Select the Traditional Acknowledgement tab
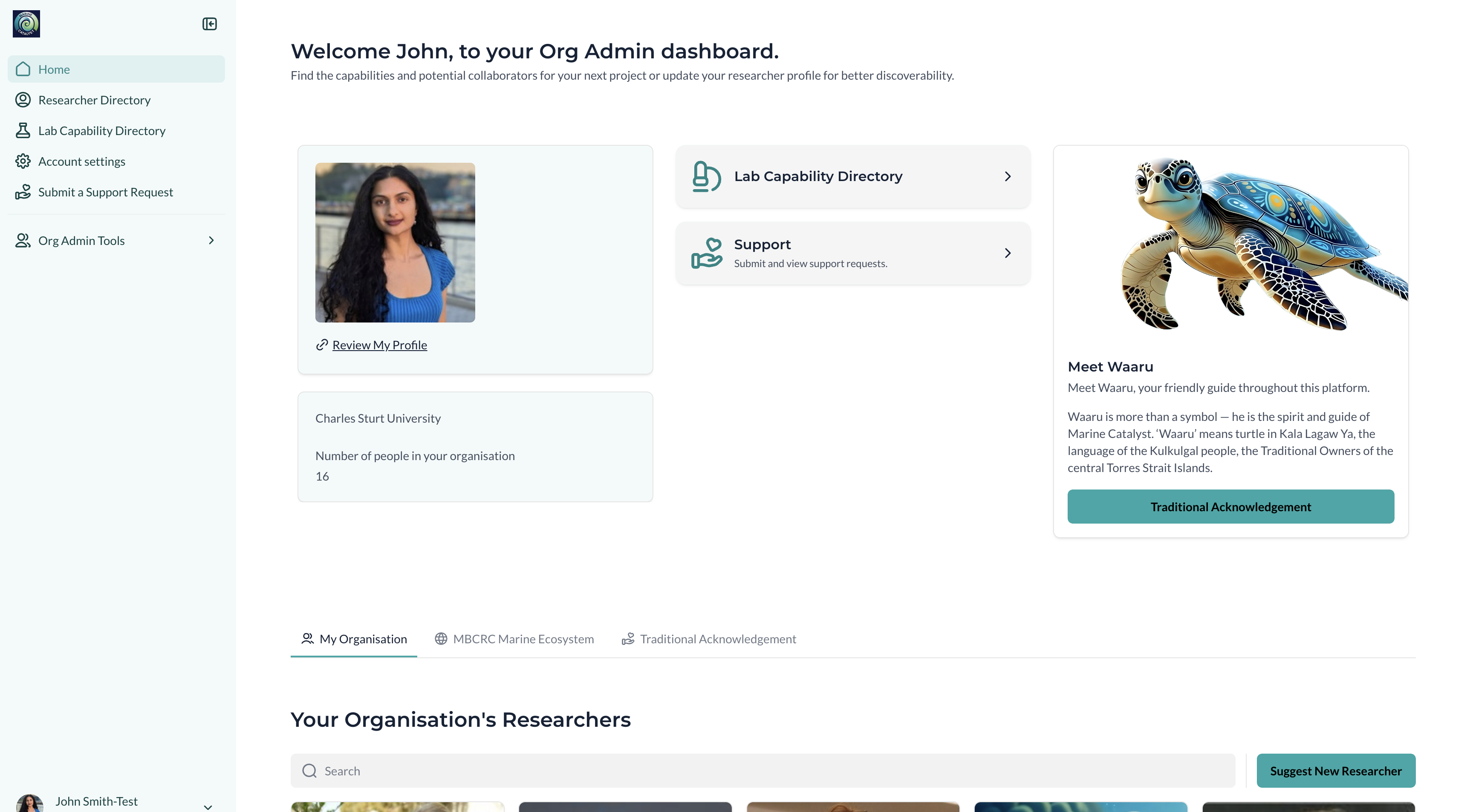Viewport: 1467px width, 812px height. [708, 639]
